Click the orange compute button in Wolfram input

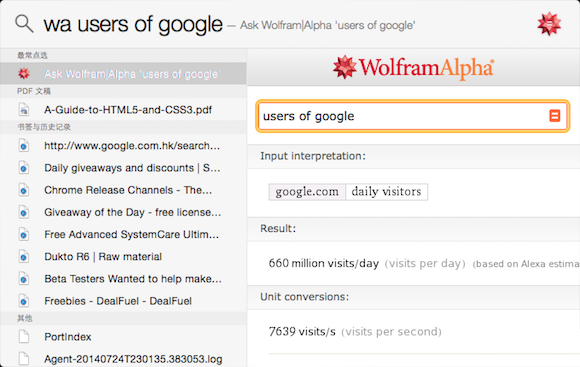[x=554, y=116]
